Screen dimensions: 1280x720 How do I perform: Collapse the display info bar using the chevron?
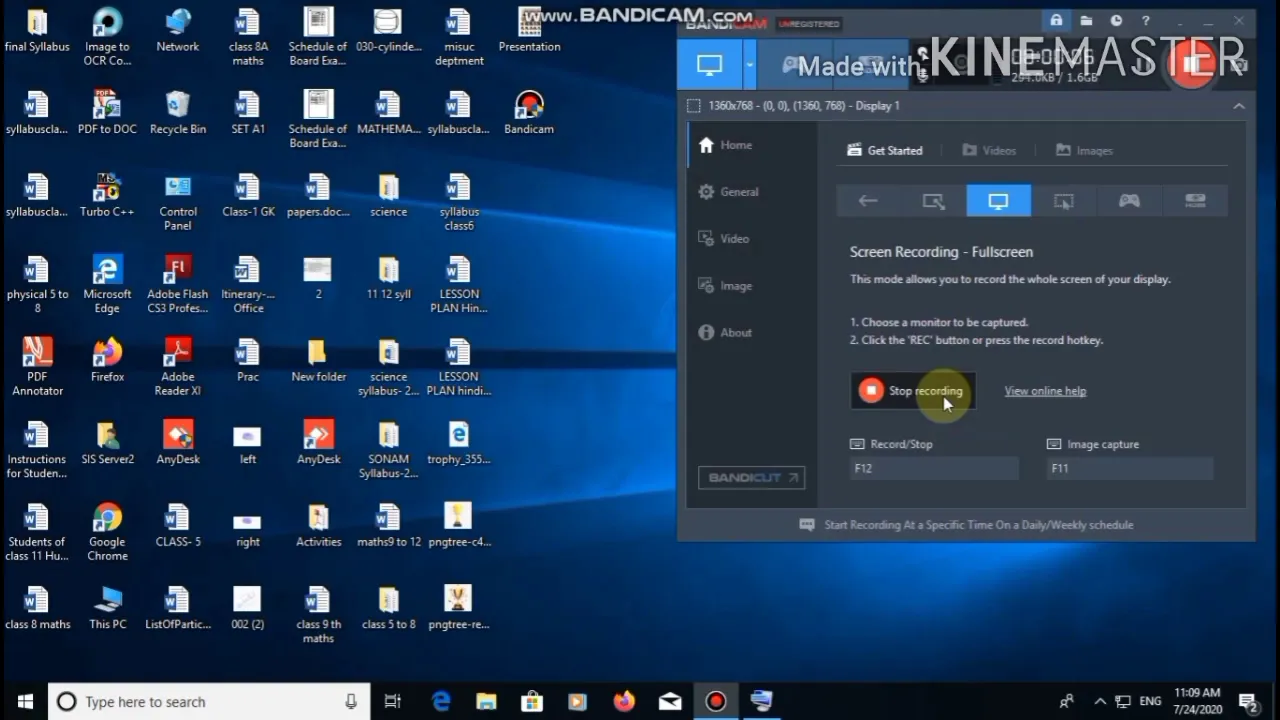[1239, 106]
